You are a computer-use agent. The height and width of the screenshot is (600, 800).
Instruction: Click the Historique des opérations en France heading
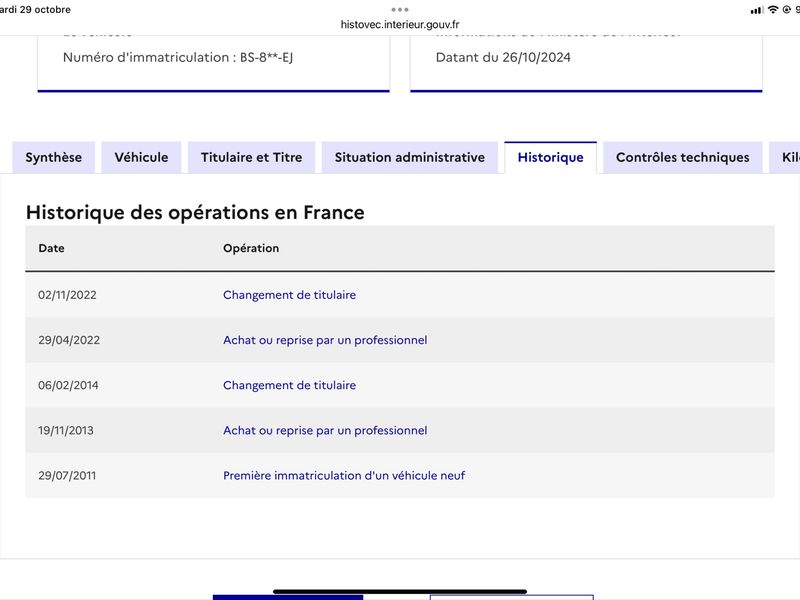click(x=195, y=212)
